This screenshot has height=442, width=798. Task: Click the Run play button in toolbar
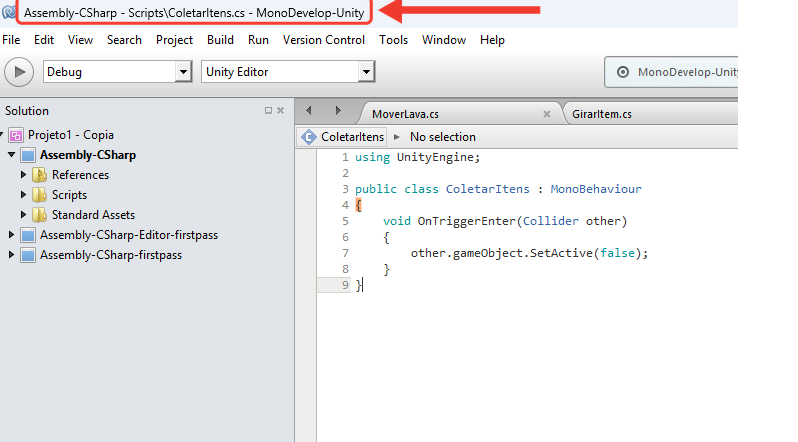point(19,72)
